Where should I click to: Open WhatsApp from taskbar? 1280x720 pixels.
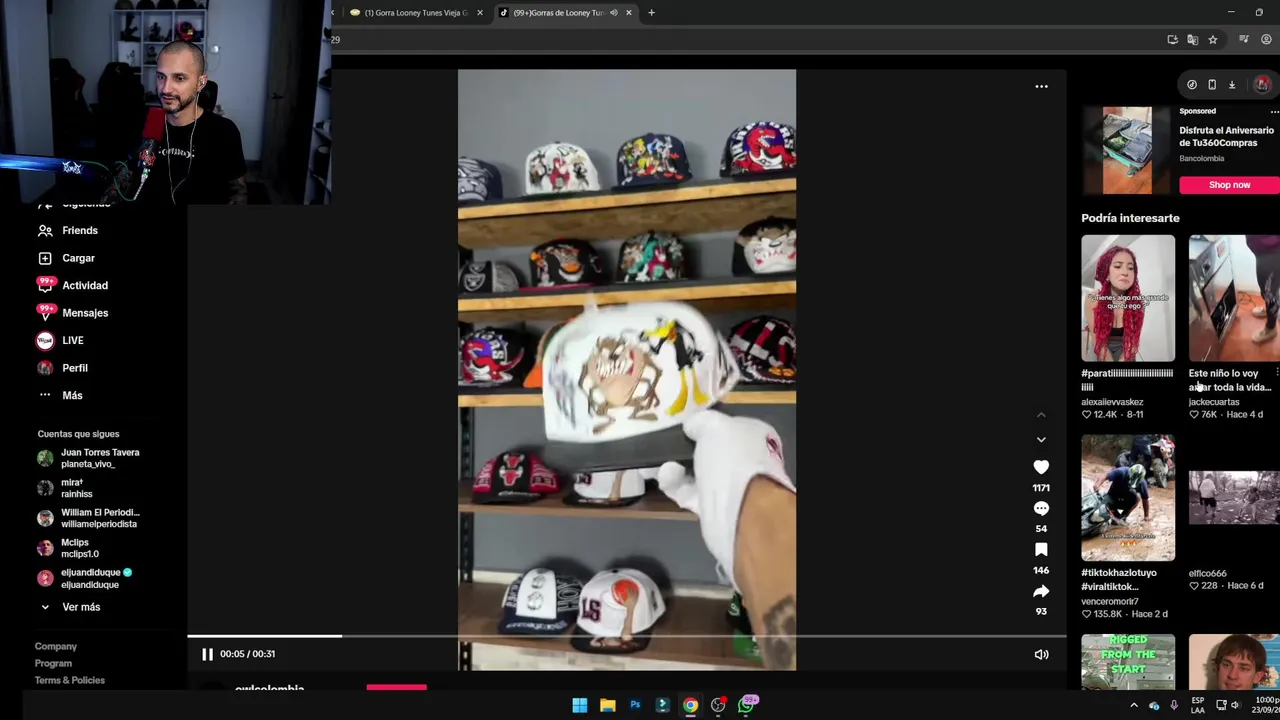click(x=747, y=705)
